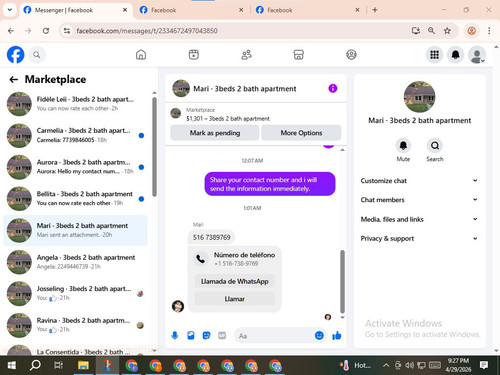Open Angela conversation
This screenshot has height=375, width=500.
[x=75, y=262]
